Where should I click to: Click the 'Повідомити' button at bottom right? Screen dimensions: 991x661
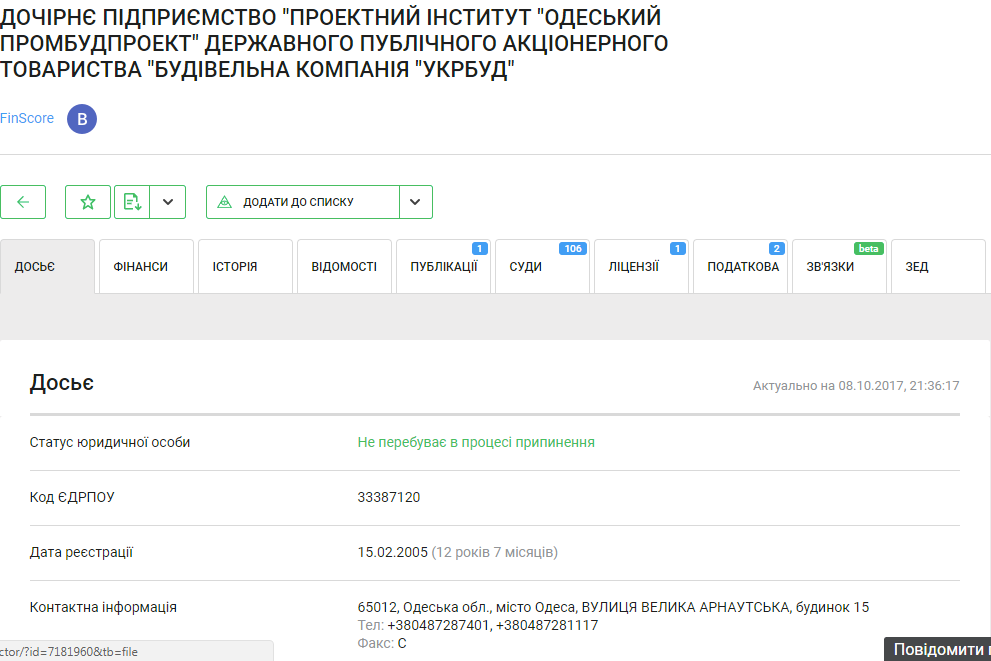[937, 650]
